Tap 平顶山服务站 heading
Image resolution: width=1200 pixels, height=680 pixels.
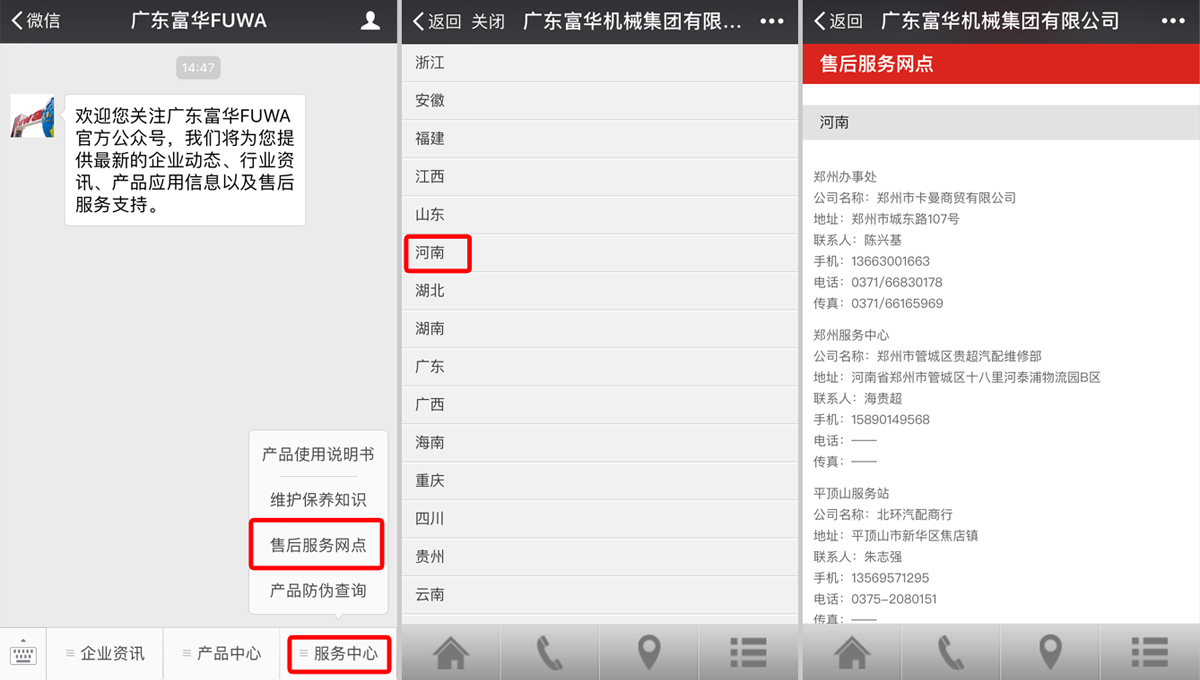[851, 493]
